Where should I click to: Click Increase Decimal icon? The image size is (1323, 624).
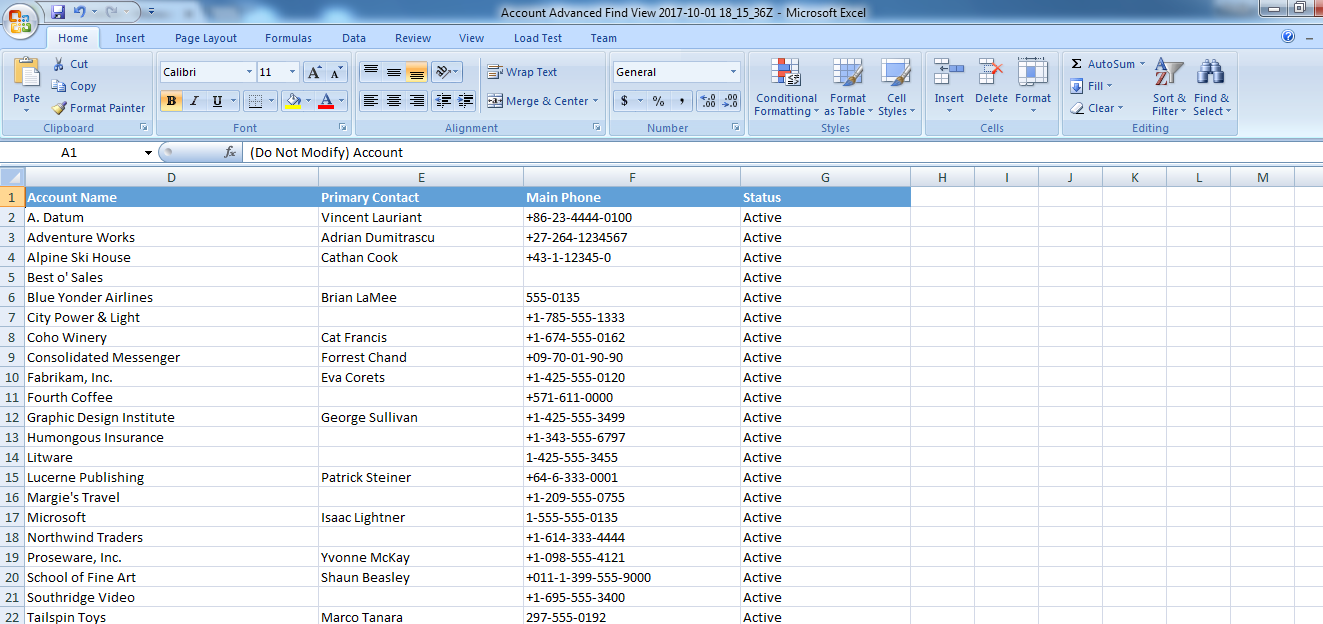(x=708, y=101)
